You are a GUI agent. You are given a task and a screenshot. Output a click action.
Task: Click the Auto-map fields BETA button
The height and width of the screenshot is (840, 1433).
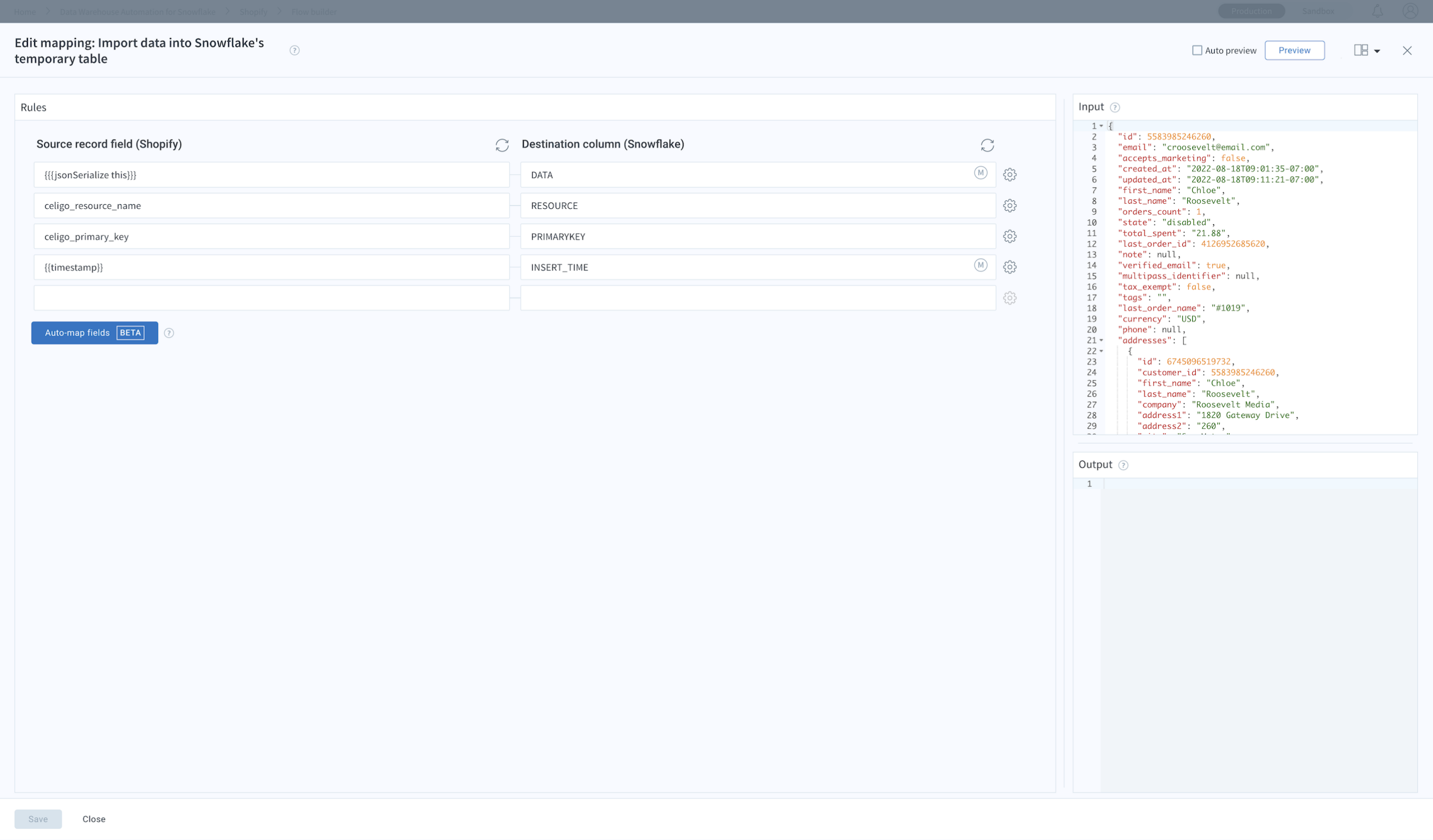[95, 333]
